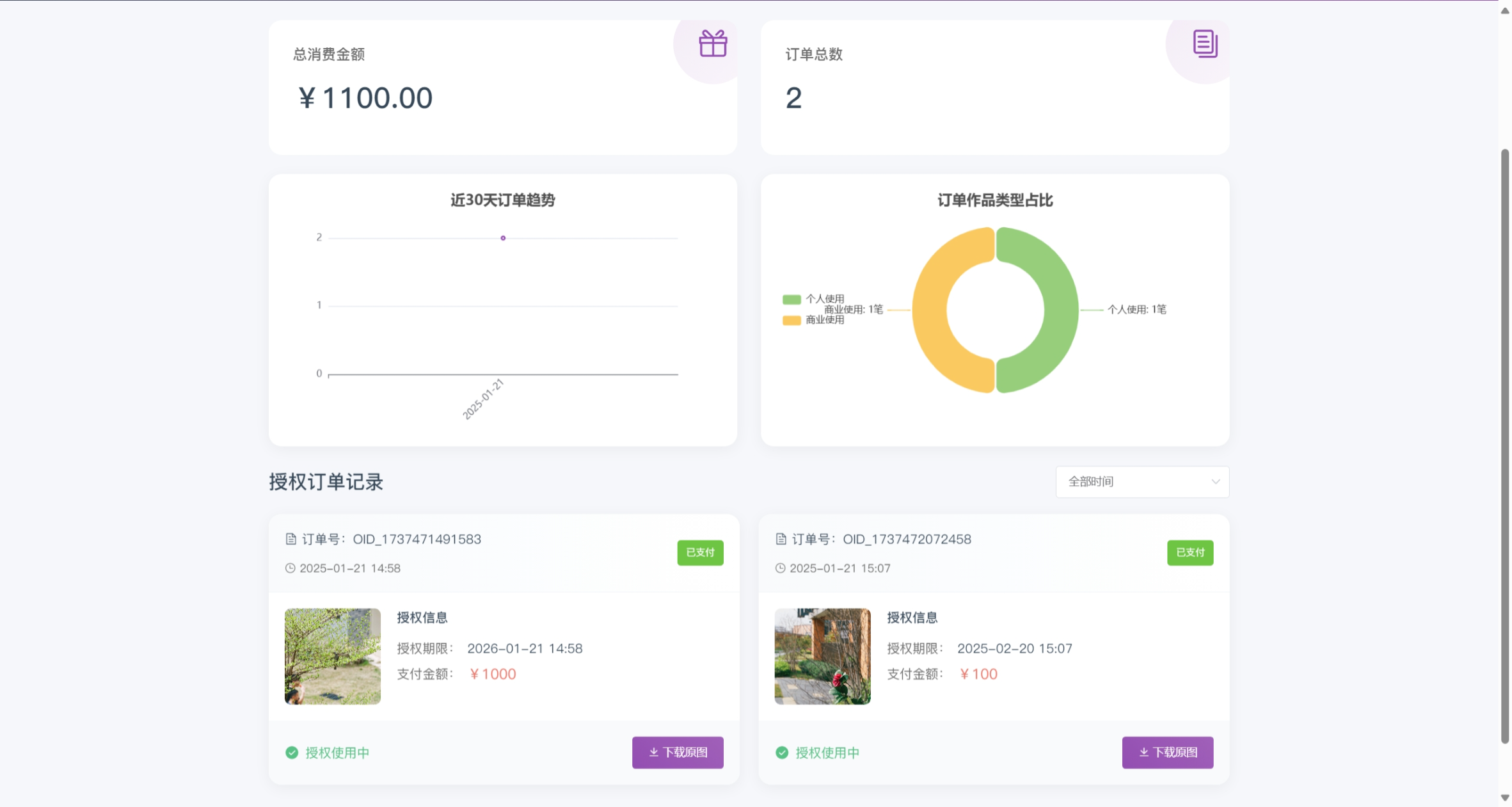Click clock icon next to 2025-01-21 14:58
Screen dimensions: 1512x807
290,568
